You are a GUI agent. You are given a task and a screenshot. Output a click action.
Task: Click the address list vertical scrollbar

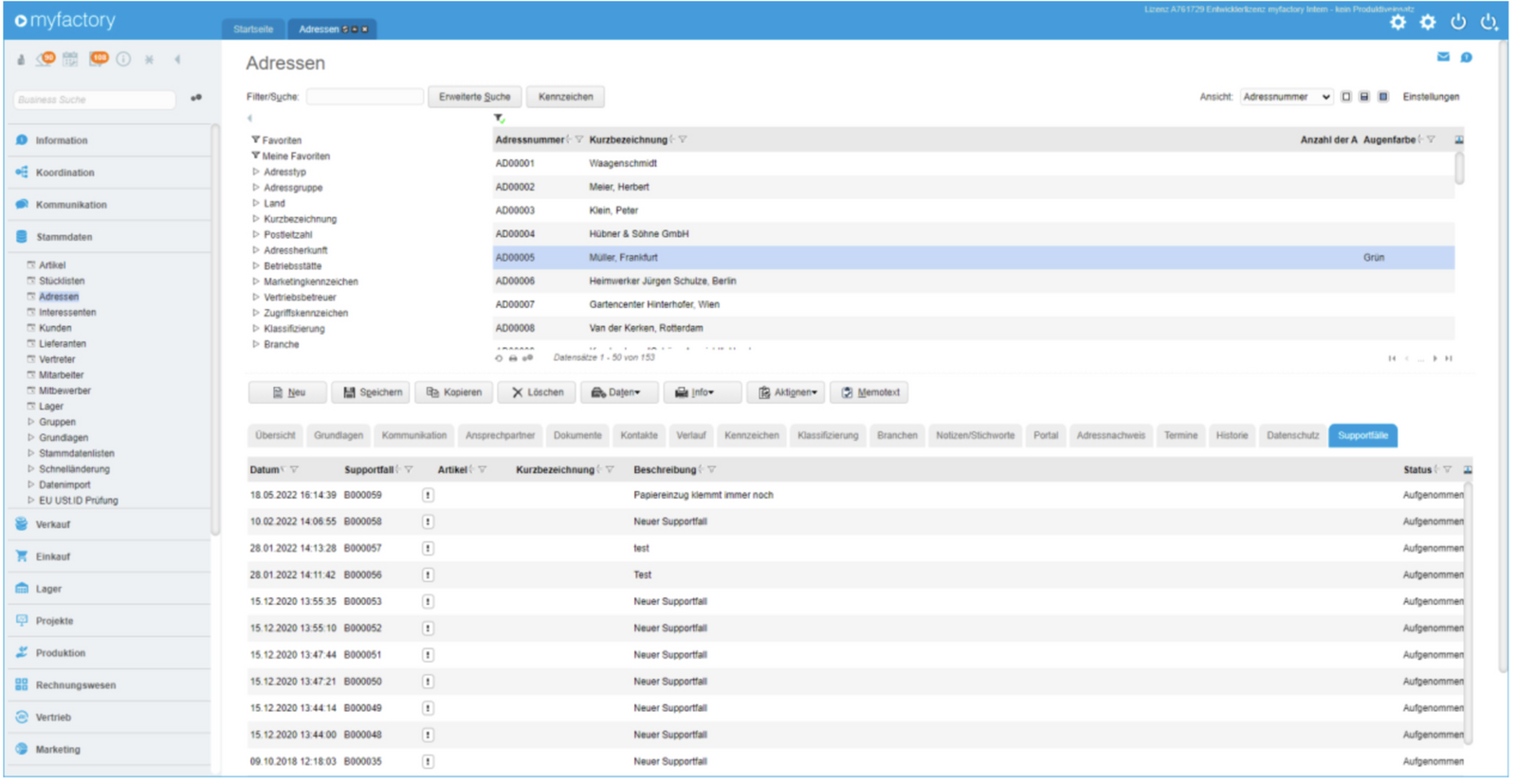(1459, 168)
